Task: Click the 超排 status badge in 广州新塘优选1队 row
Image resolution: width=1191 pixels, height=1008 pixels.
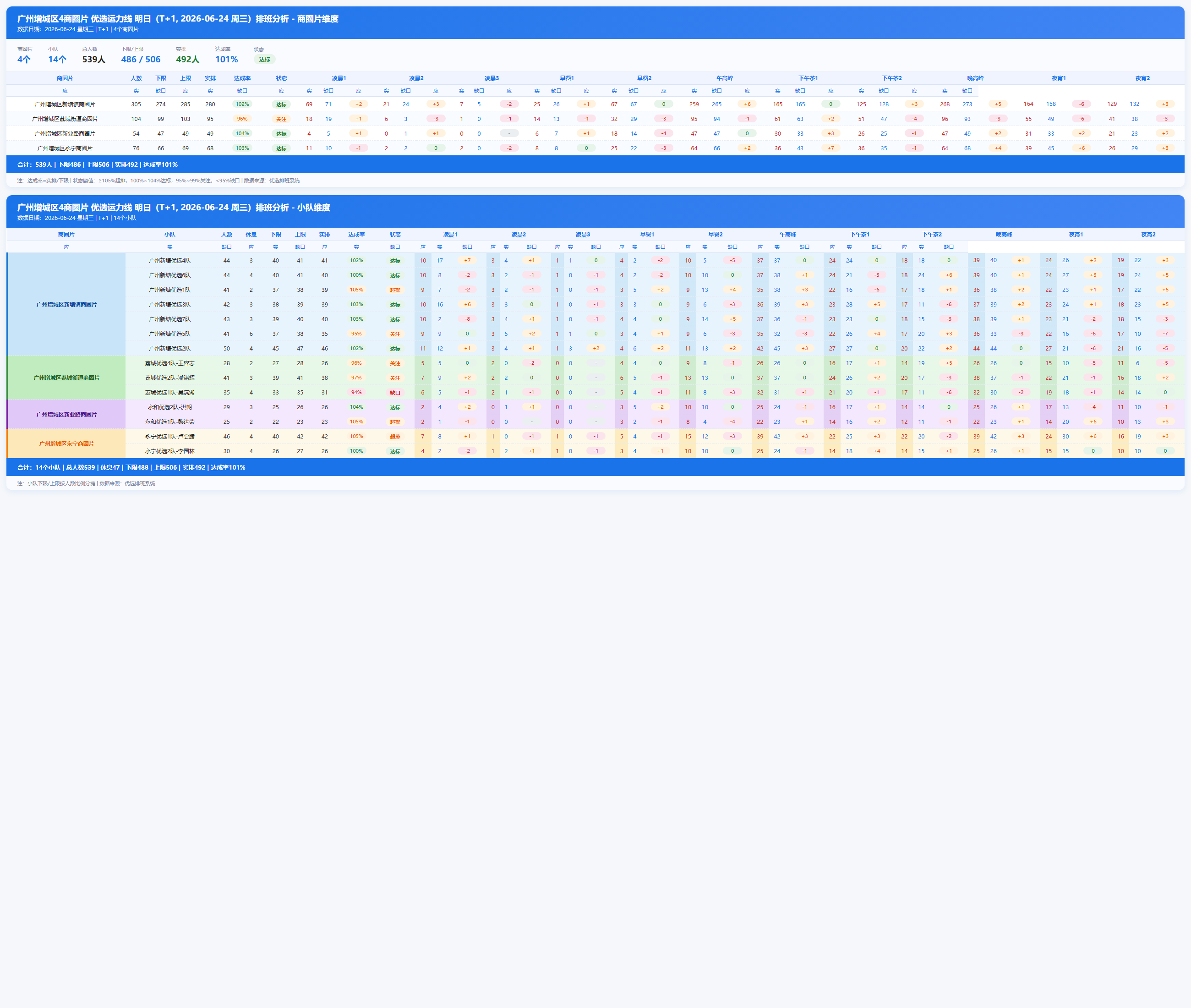Action: [x=395, y=290]
